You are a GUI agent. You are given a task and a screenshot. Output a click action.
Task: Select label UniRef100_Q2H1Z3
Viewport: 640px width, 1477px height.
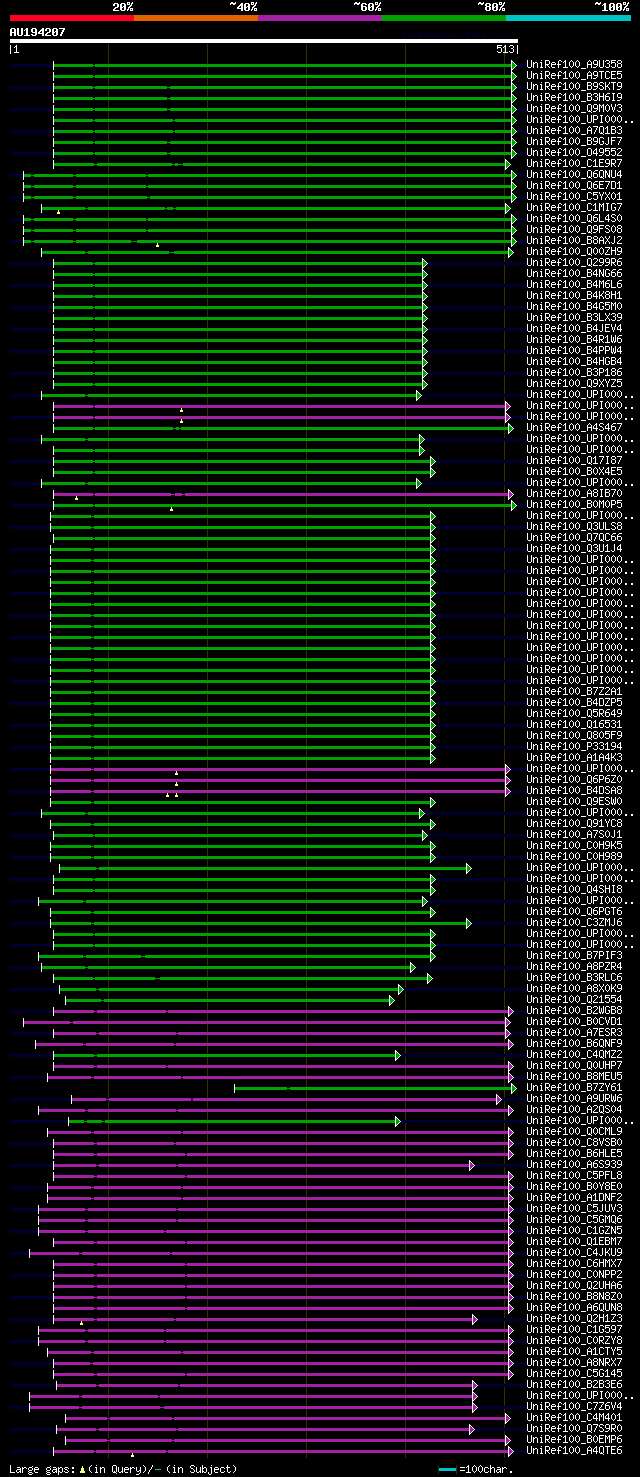[x=574, y=1318]
